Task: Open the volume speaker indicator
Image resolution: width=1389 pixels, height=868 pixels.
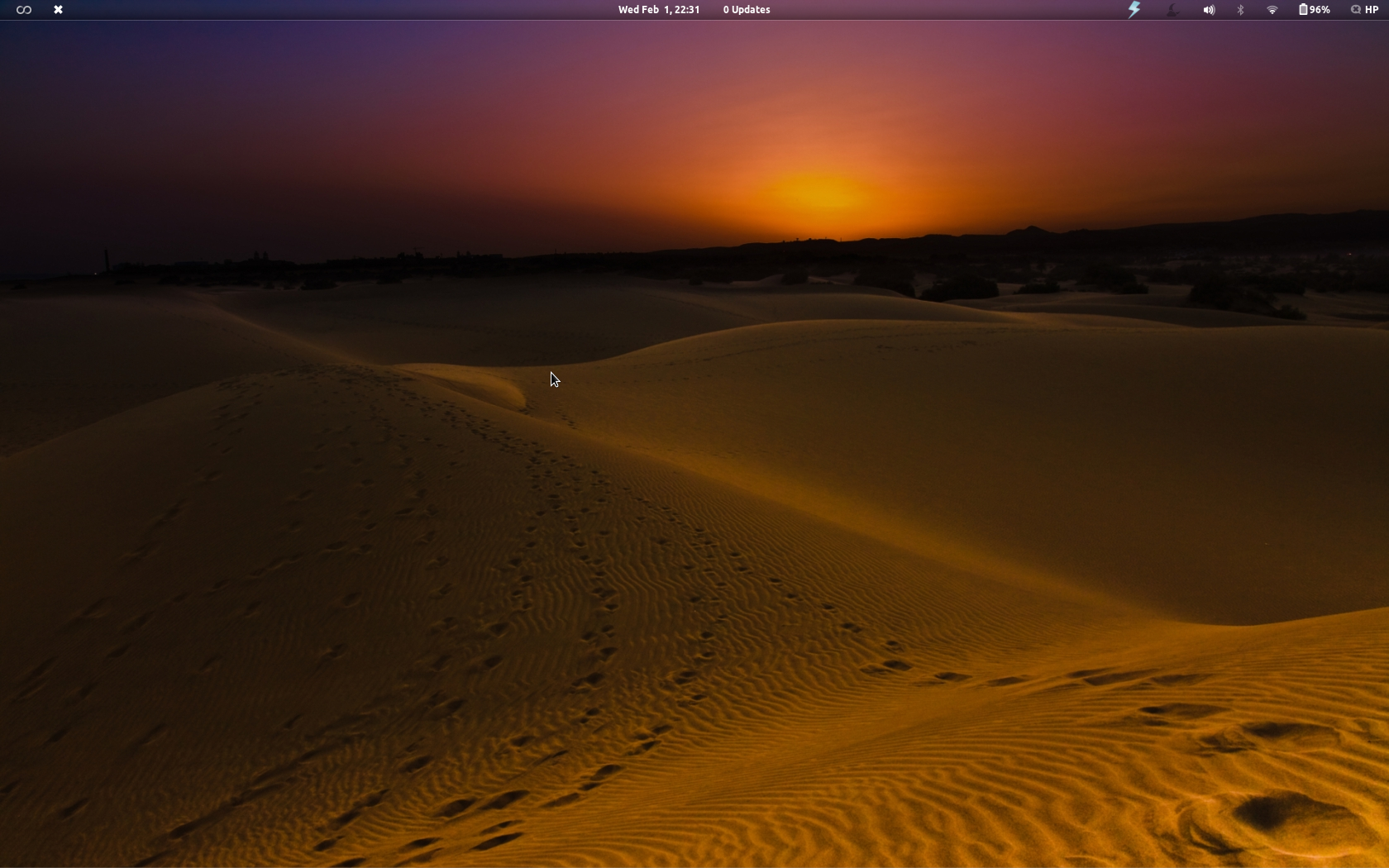Action: pos(1209,10)
